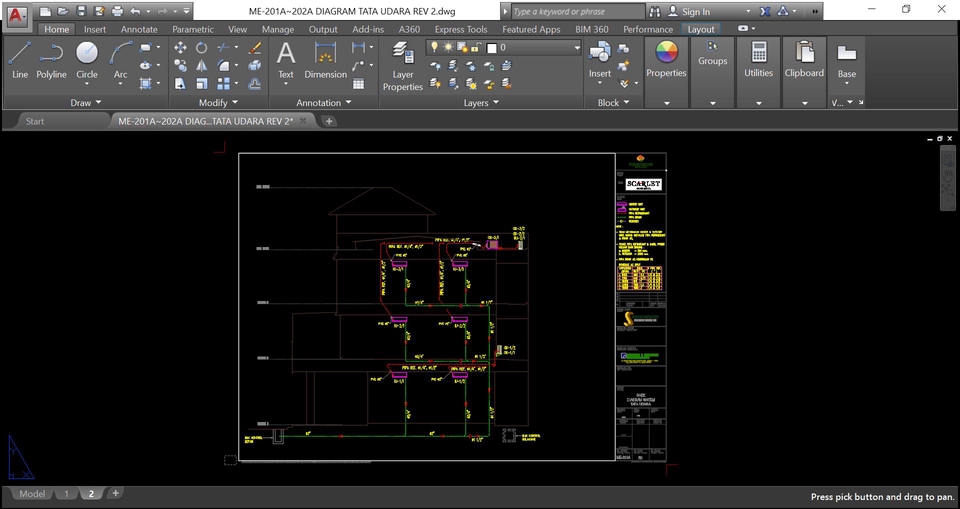Viewport: 960px width, 509px height.
Task: Click the Trim tool icon
Action: click(223, 47)
